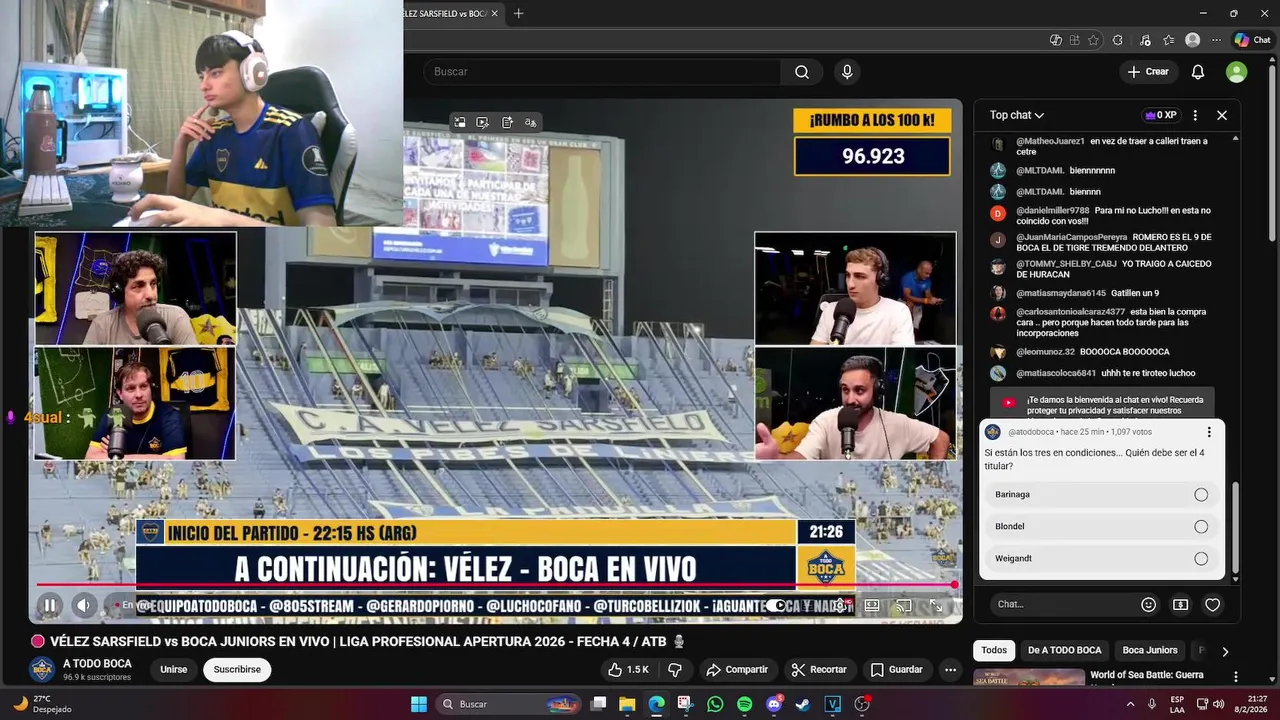This screenshot has width=1280, height=720.
Task: Open the on-player video chapter icons toolbar
Action: point(495,122)
